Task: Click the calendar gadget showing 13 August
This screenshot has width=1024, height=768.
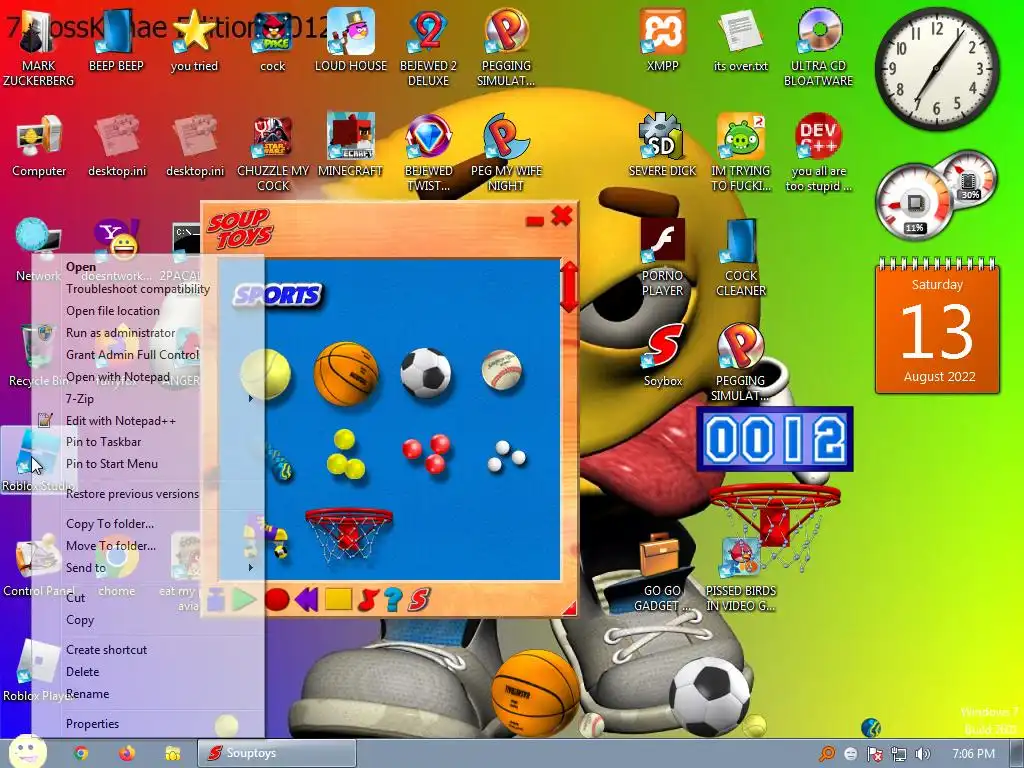Action: [x=937, y=327]
